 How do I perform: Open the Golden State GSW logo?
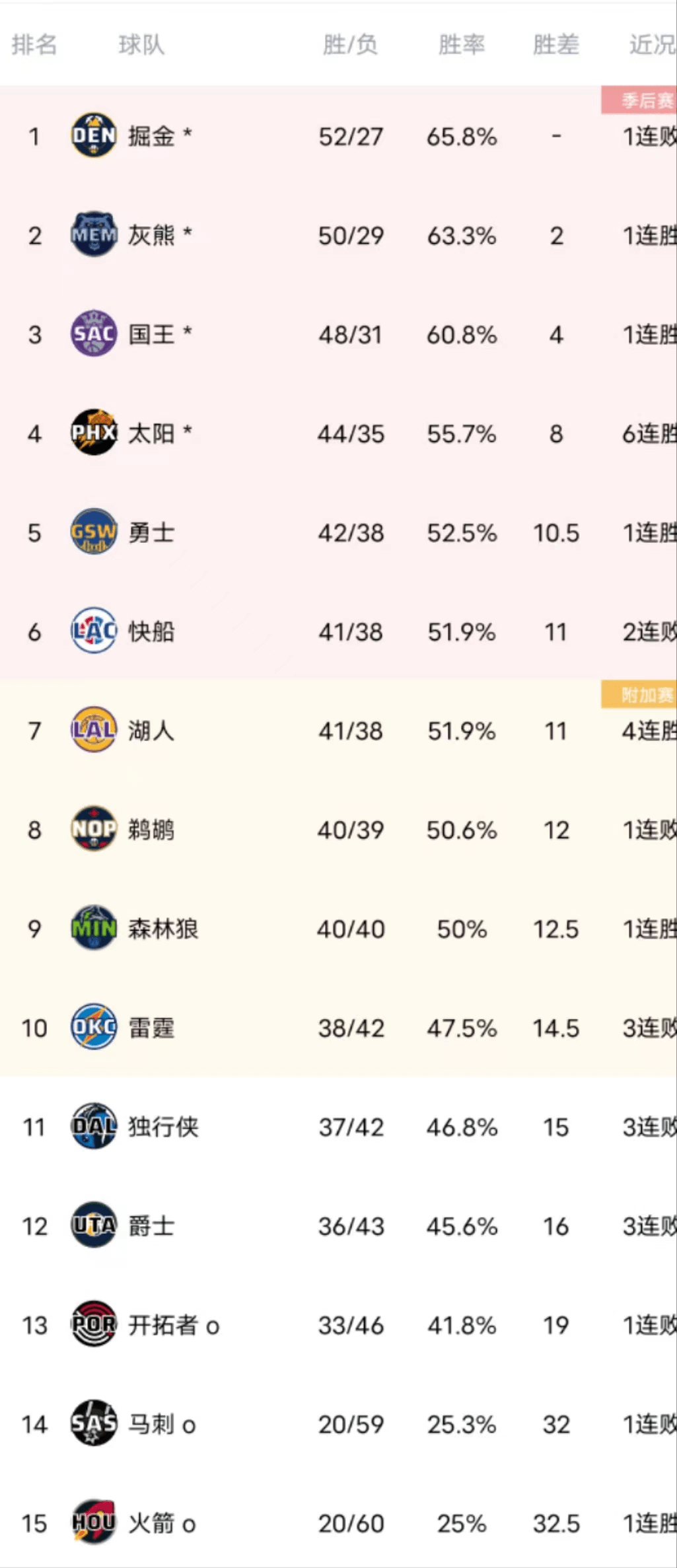pyautogui.click(x=94, y=532)
